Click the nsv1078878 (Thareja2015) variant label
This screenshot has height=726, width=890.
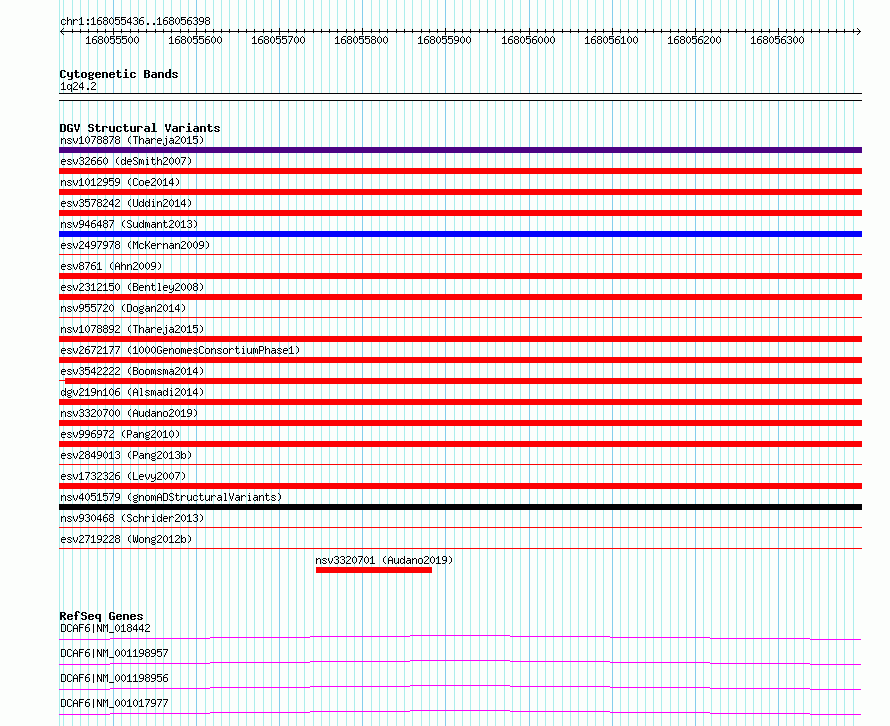[x=132, y=140]
